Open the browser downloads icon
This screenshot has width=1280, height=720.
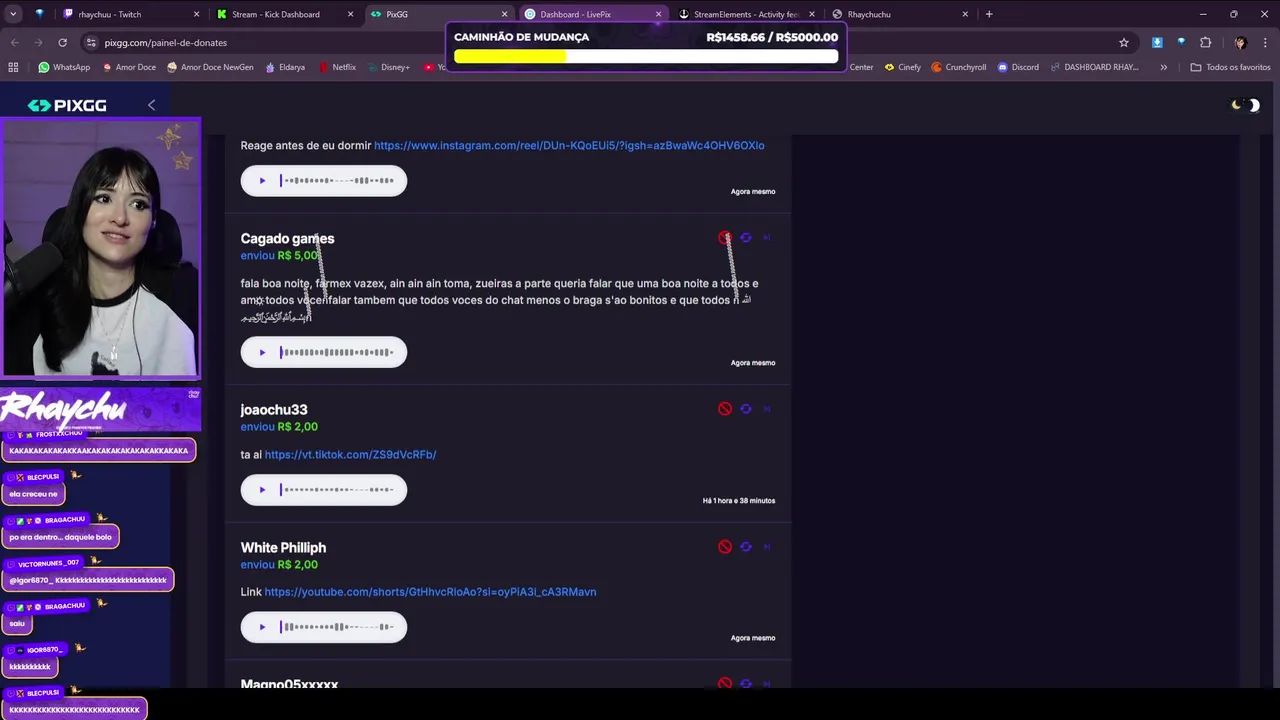(x=1157, y=43)
